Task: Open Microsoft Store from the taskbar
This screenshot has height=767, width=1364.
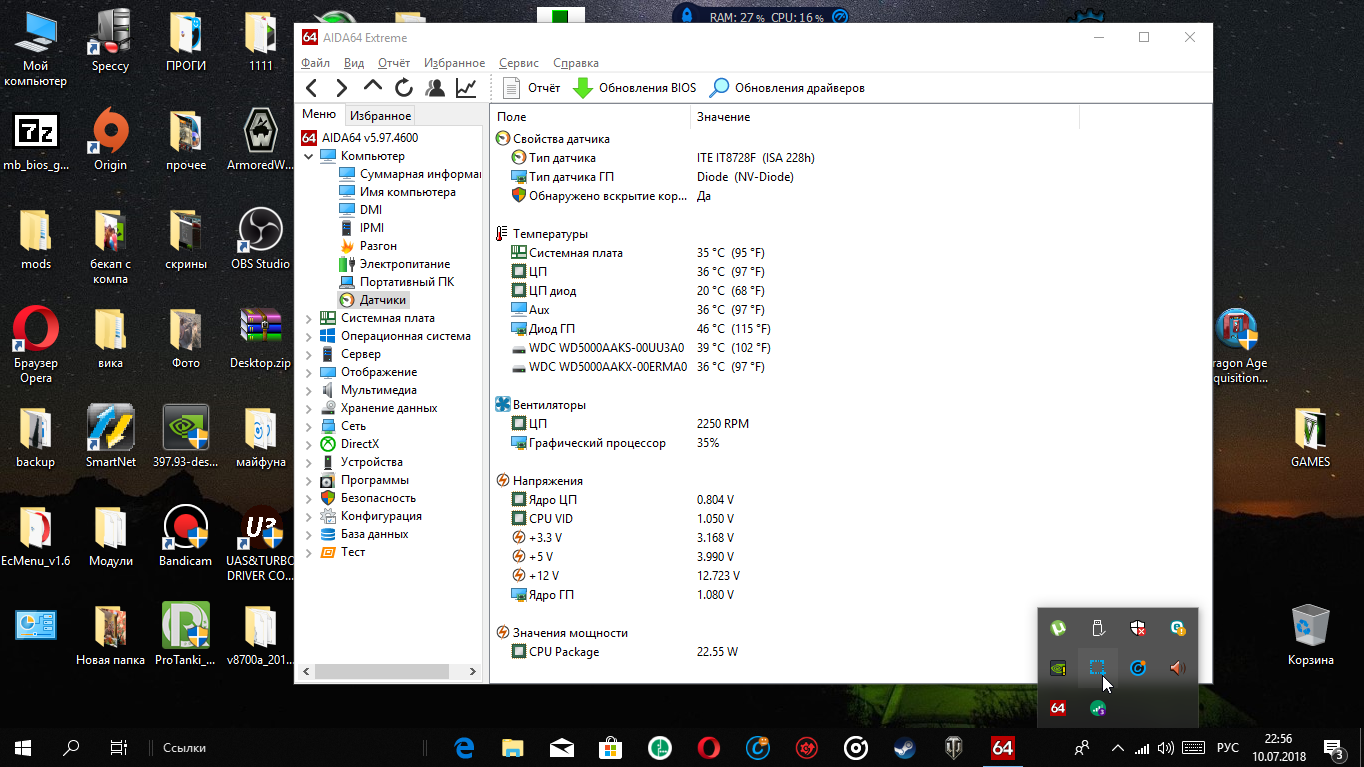Action: [x=611, y=747]
